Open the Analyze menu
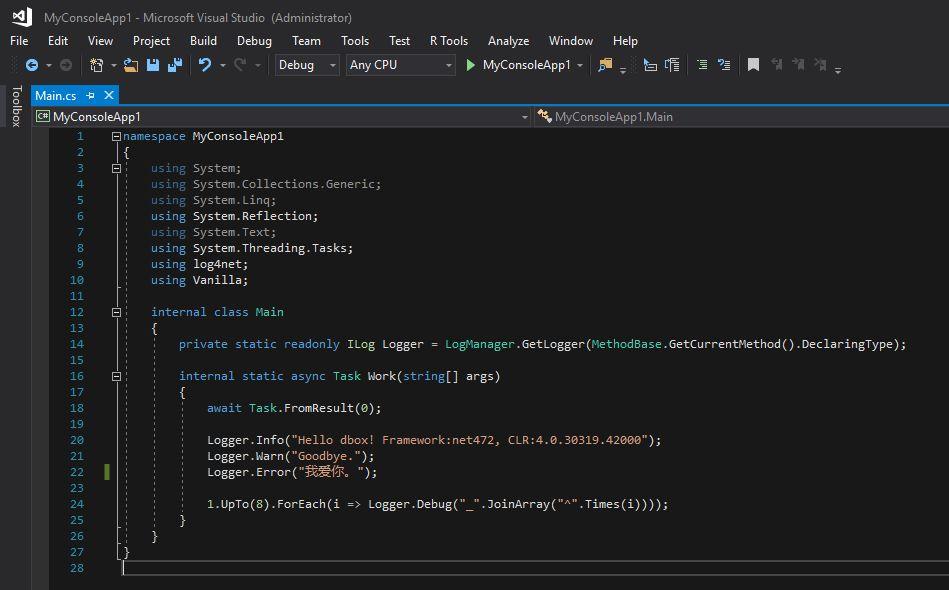Viewport: 949px width, 590px height. click(508, 41)
